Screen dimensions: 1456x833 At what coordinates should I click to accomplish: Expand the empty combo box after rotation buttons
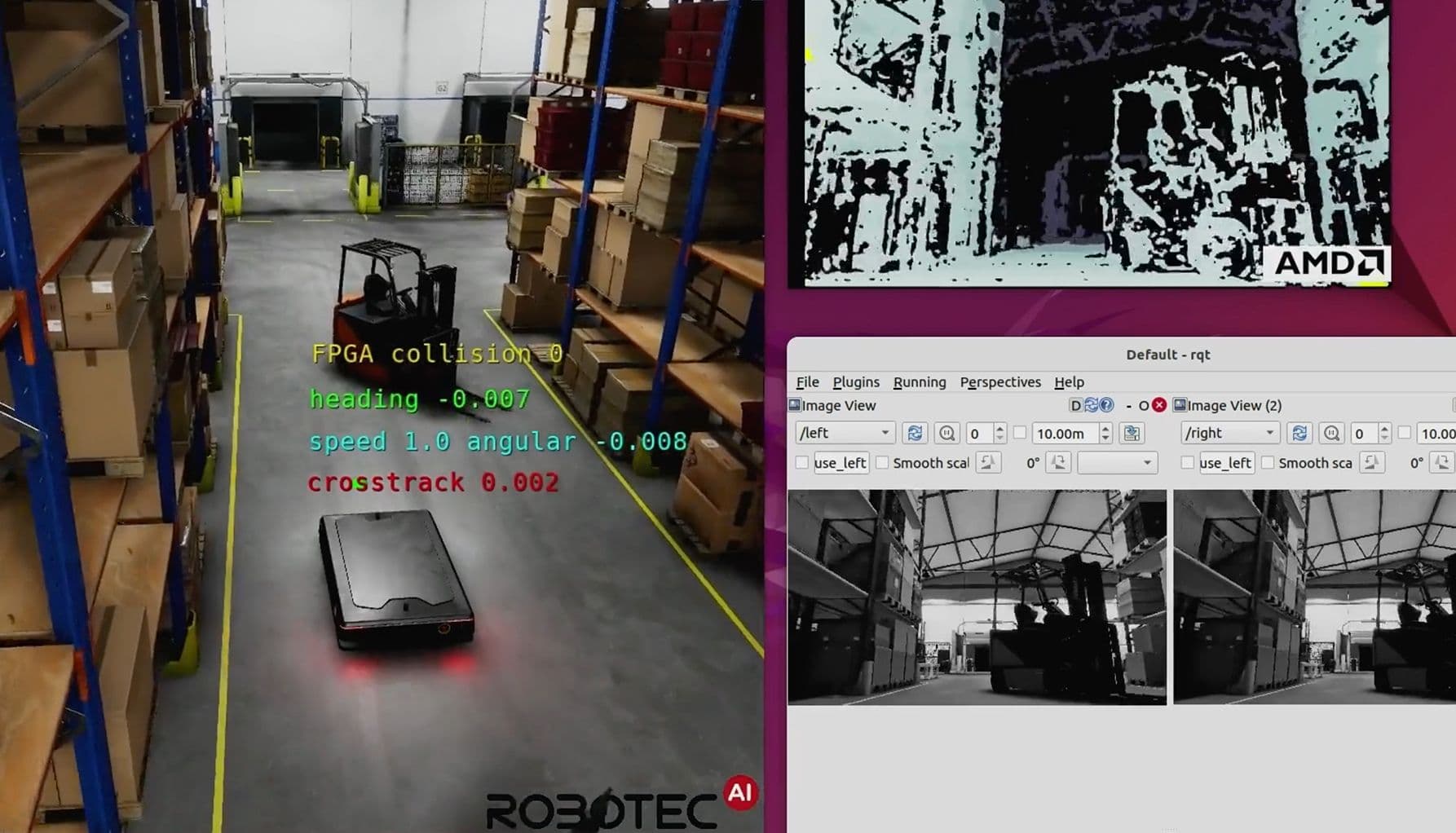[1117, 463]
